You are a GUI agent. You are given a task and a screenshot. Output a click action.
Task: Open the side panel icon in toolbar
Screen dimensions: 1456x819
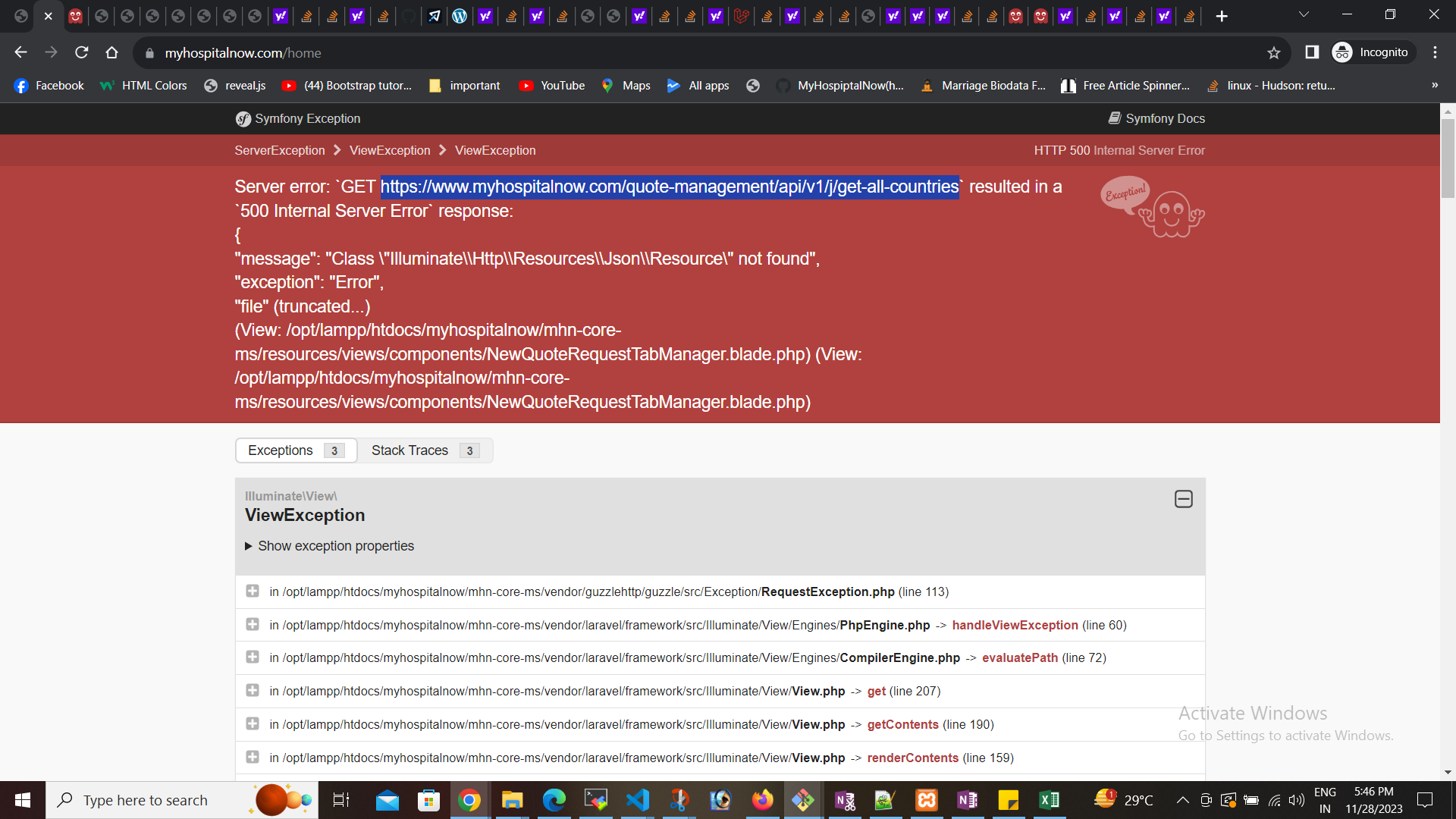[x=1312, y=52]
